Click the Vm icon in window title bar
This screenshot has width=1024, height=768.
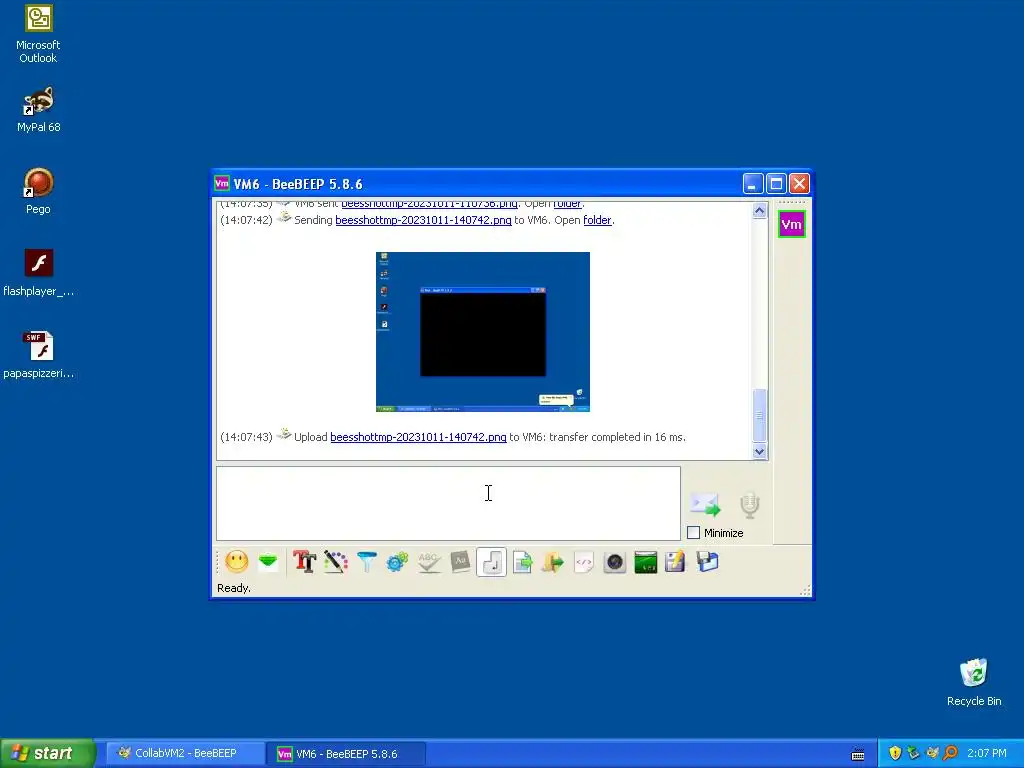[222, 184]
